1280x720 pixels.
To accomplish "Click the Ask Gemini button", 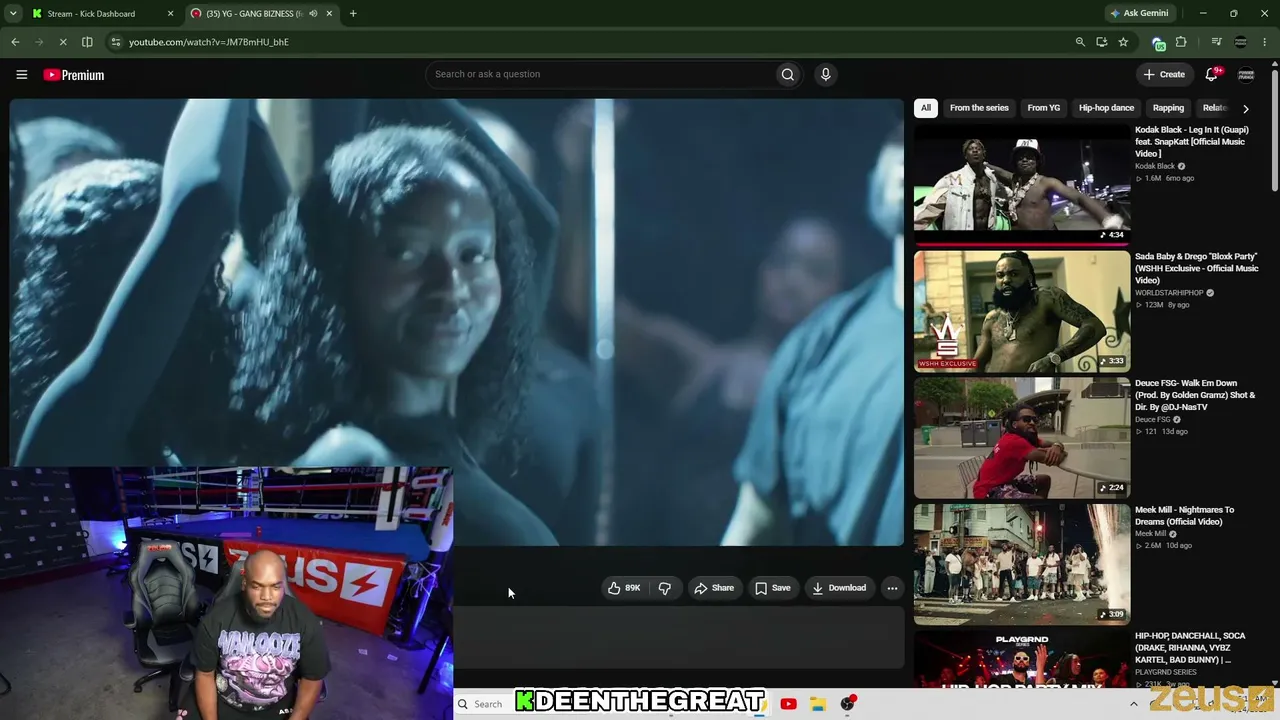I will (1138, 14).
